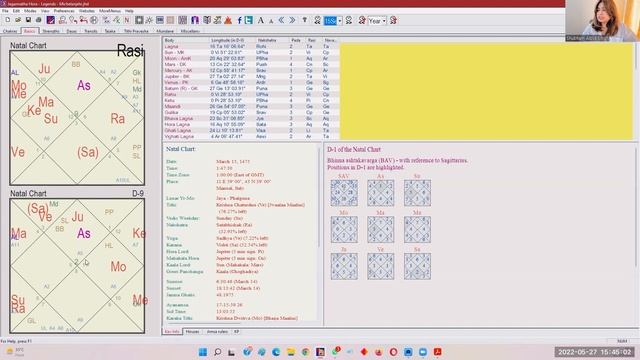The image size is (640, 360).
Task: Click the orange flame toolbar icon
Action: pyautogui.click(x=228, y=20)
